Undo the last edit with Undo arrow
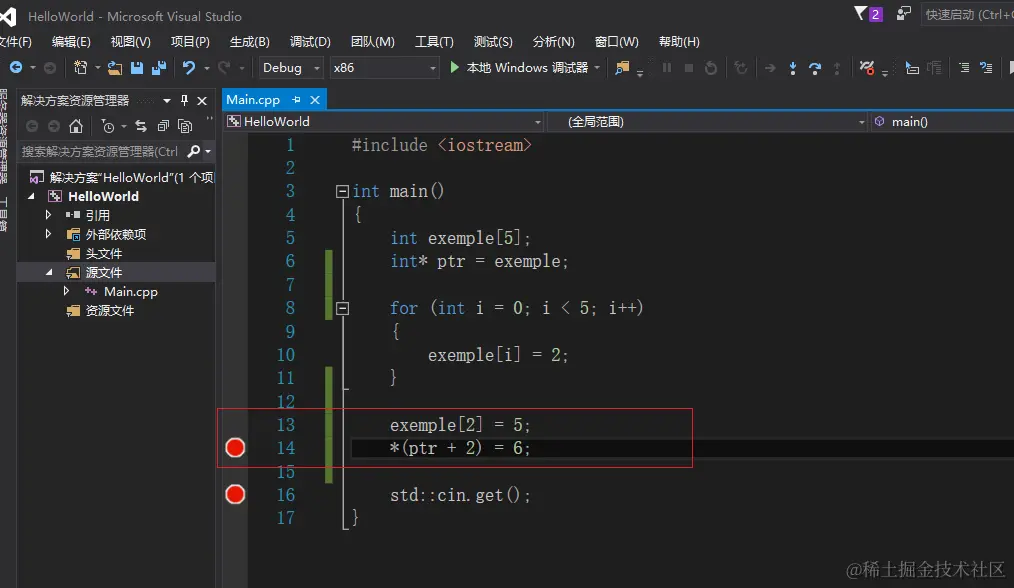1014x588 pixels. (x=189, y=67)
